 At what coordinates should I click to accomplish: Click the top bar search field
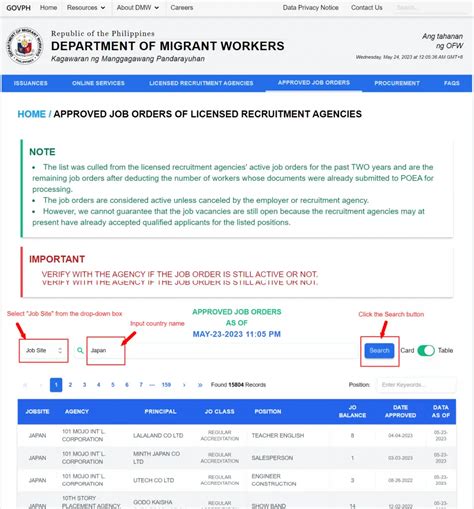(x=430, y=8)
